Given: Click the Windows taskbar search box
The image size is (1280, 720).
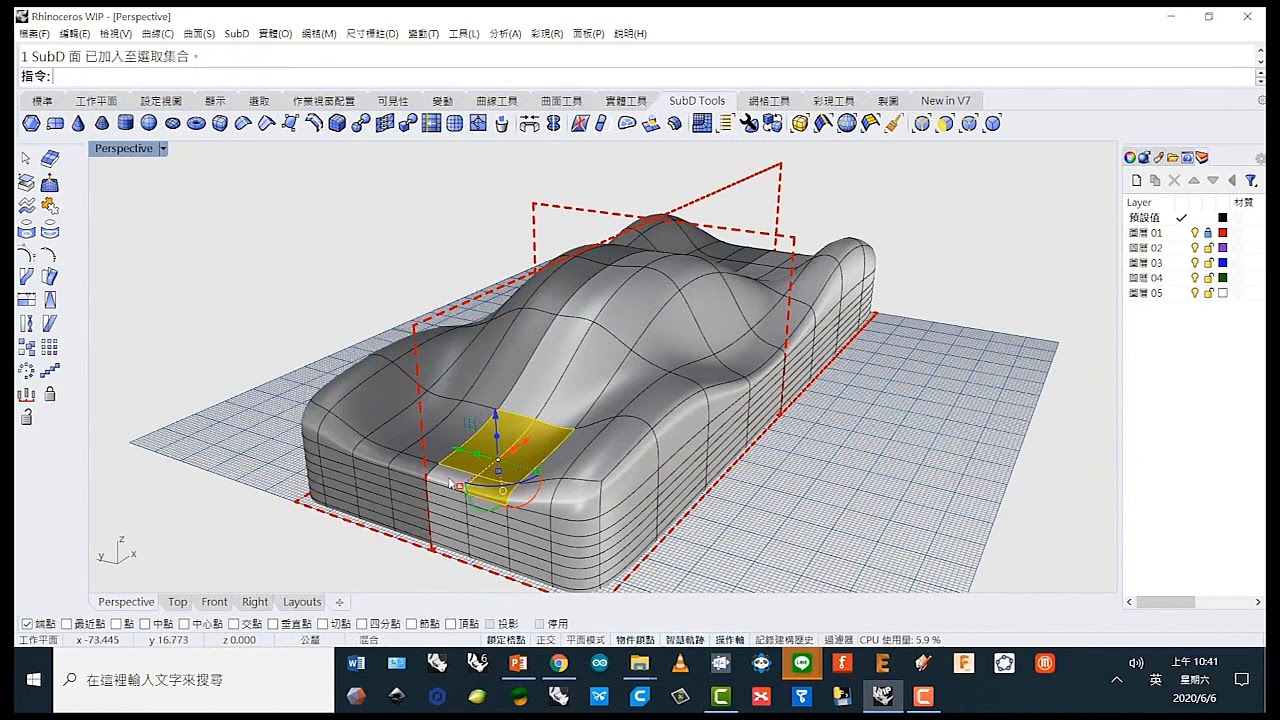Looking at the screenshot, I should pos(194,679).
